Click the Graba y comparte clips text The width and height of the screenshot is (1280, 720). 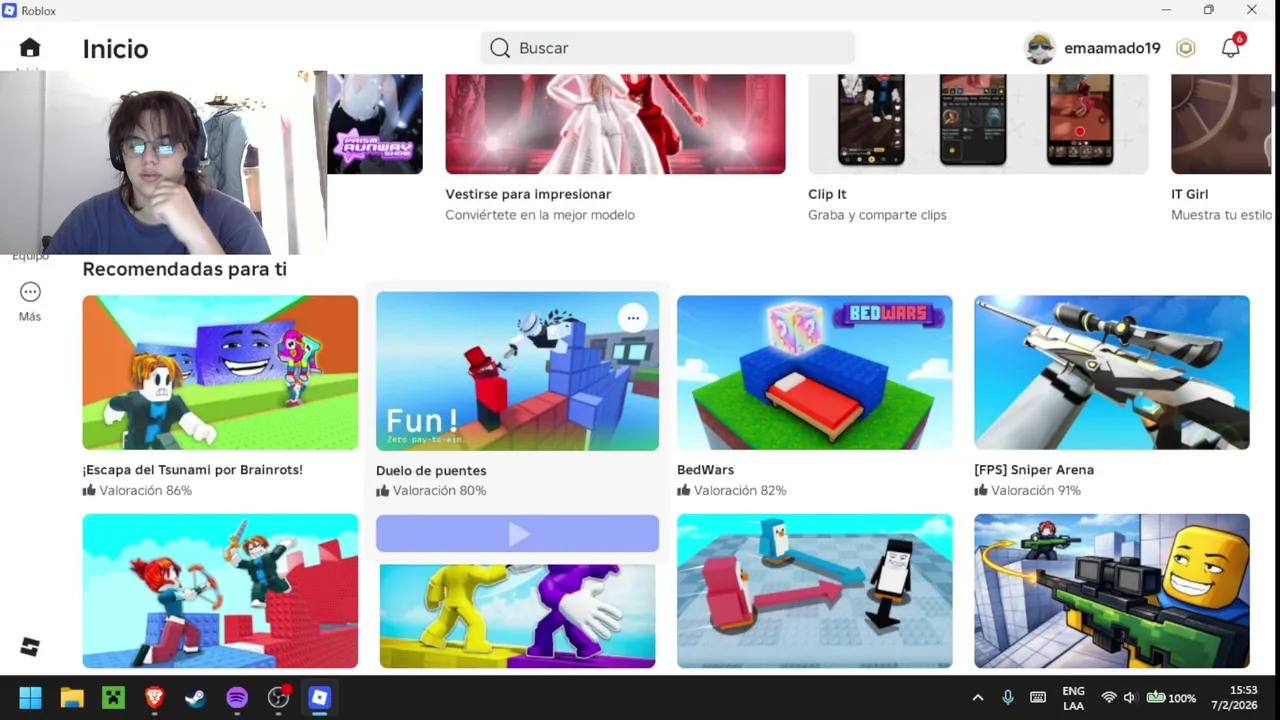point(877,215)
